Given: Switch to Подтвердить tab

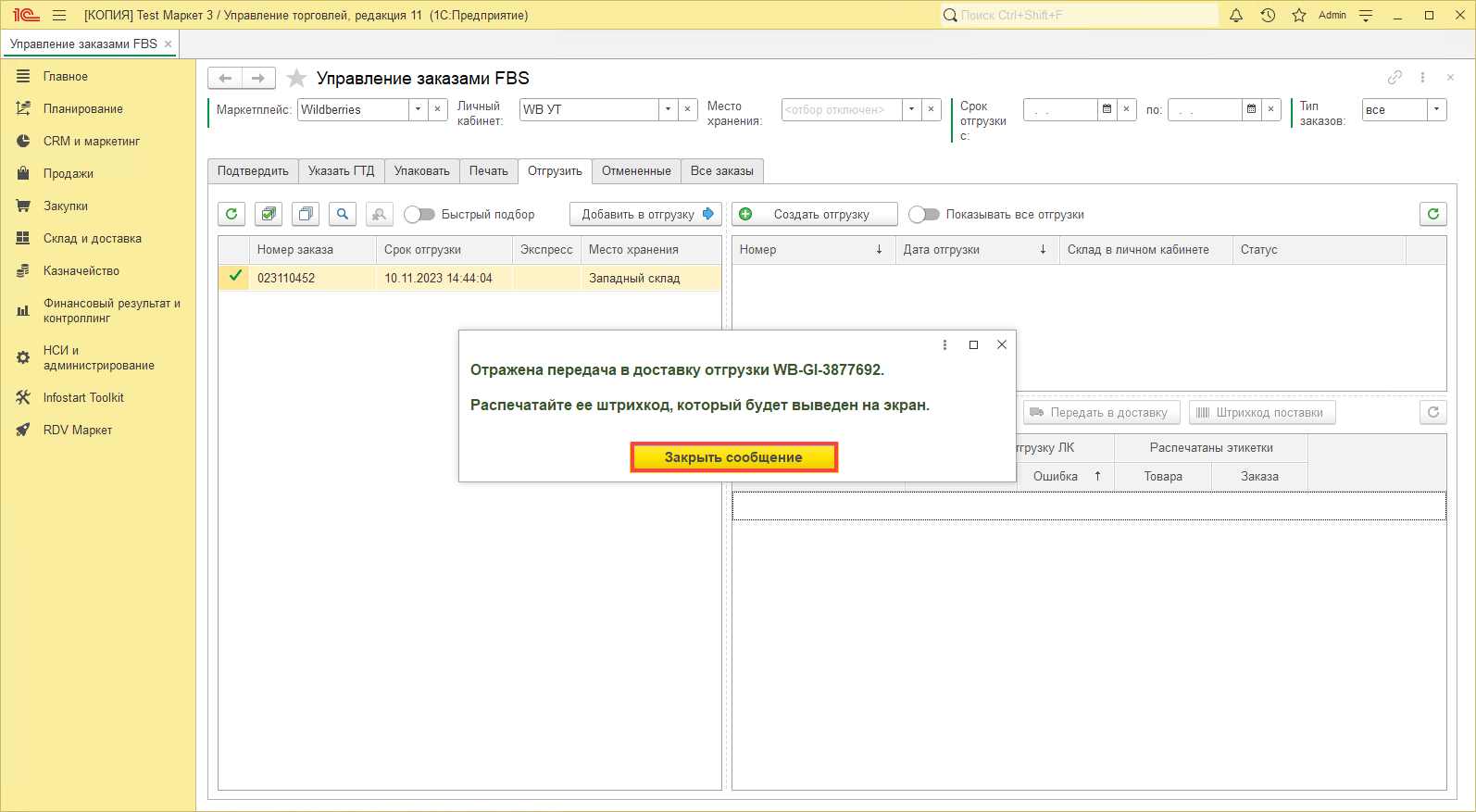Looking at the screenshot, I should pyautogui.click(x=253, y=170).
